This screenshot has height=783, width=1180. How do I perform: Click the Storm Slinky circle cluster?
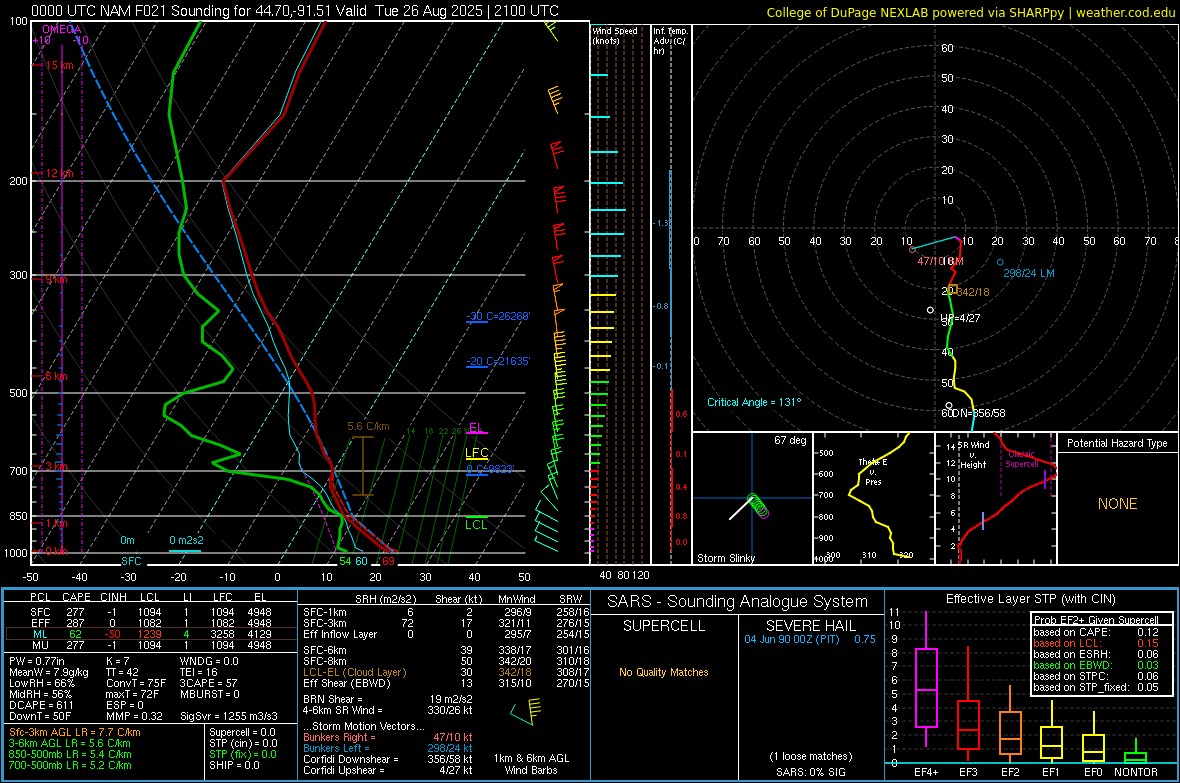point(758,505)
